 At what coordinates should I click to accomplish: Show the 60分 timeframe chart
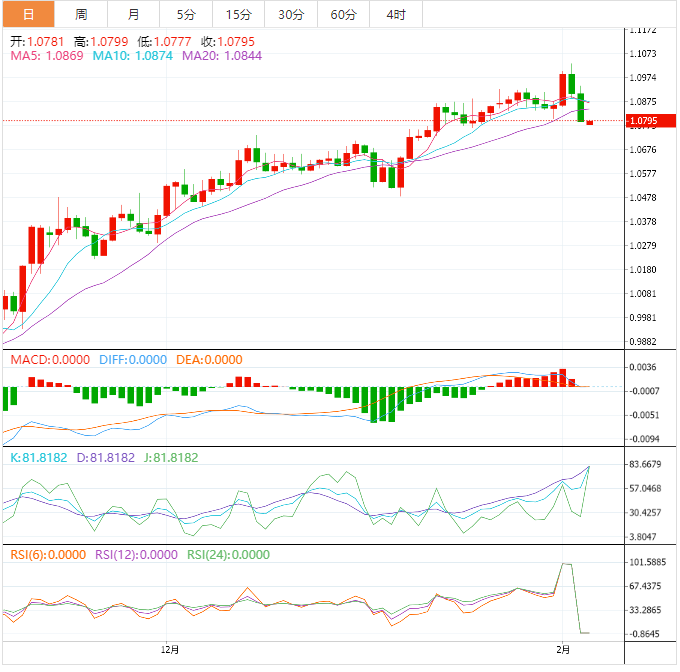[343, 14]
